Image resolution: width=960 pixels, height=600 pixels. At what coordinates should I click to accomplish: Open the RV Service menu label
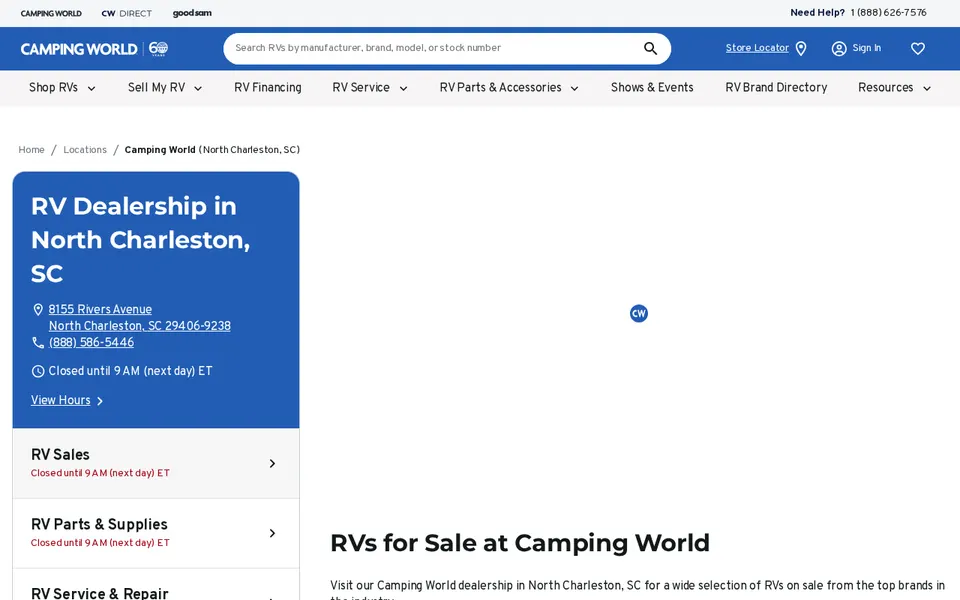361,88
